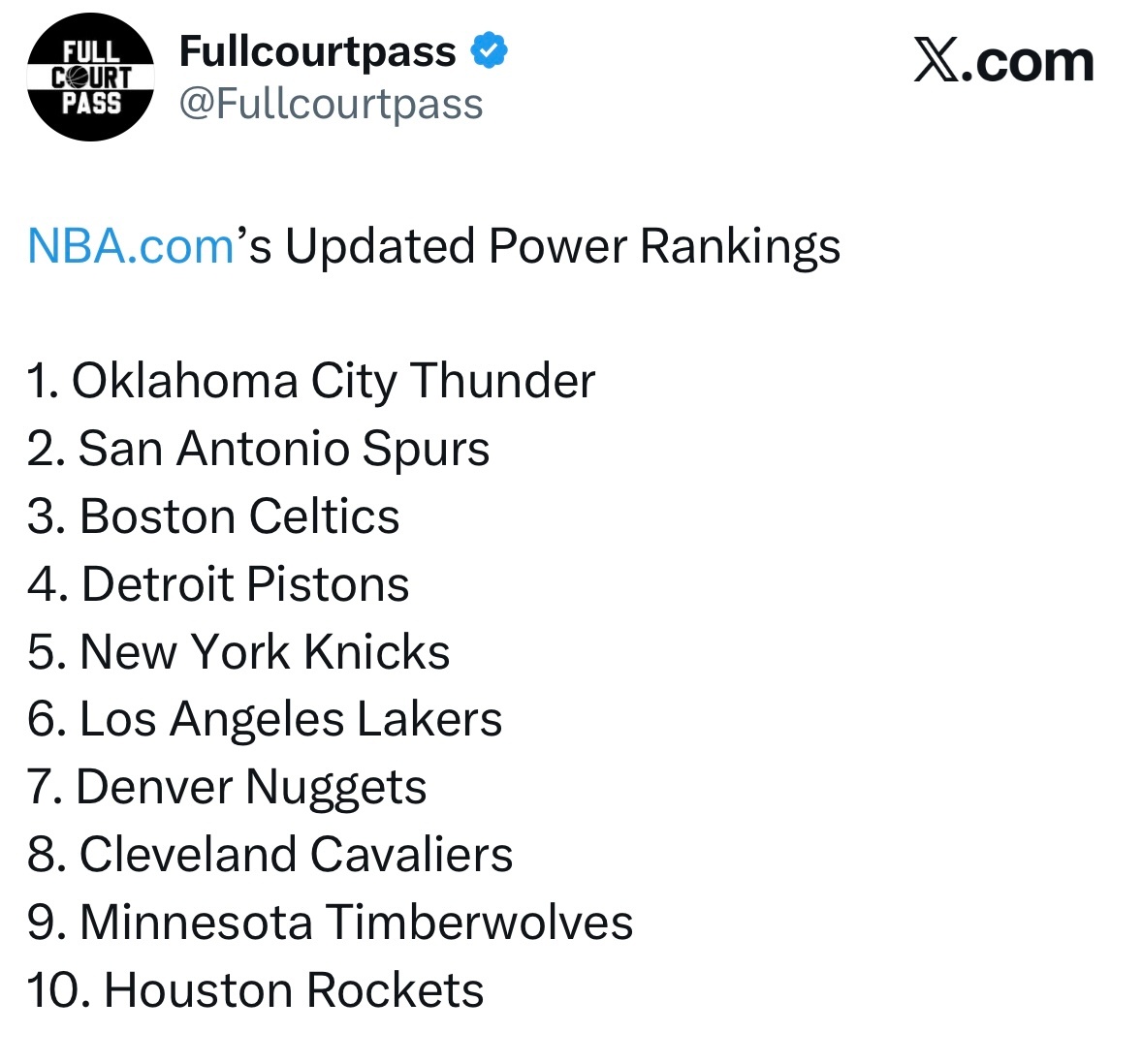Select the San Antonio Spurs entry
The image size is (1143, 1064).
click(259, 449)
